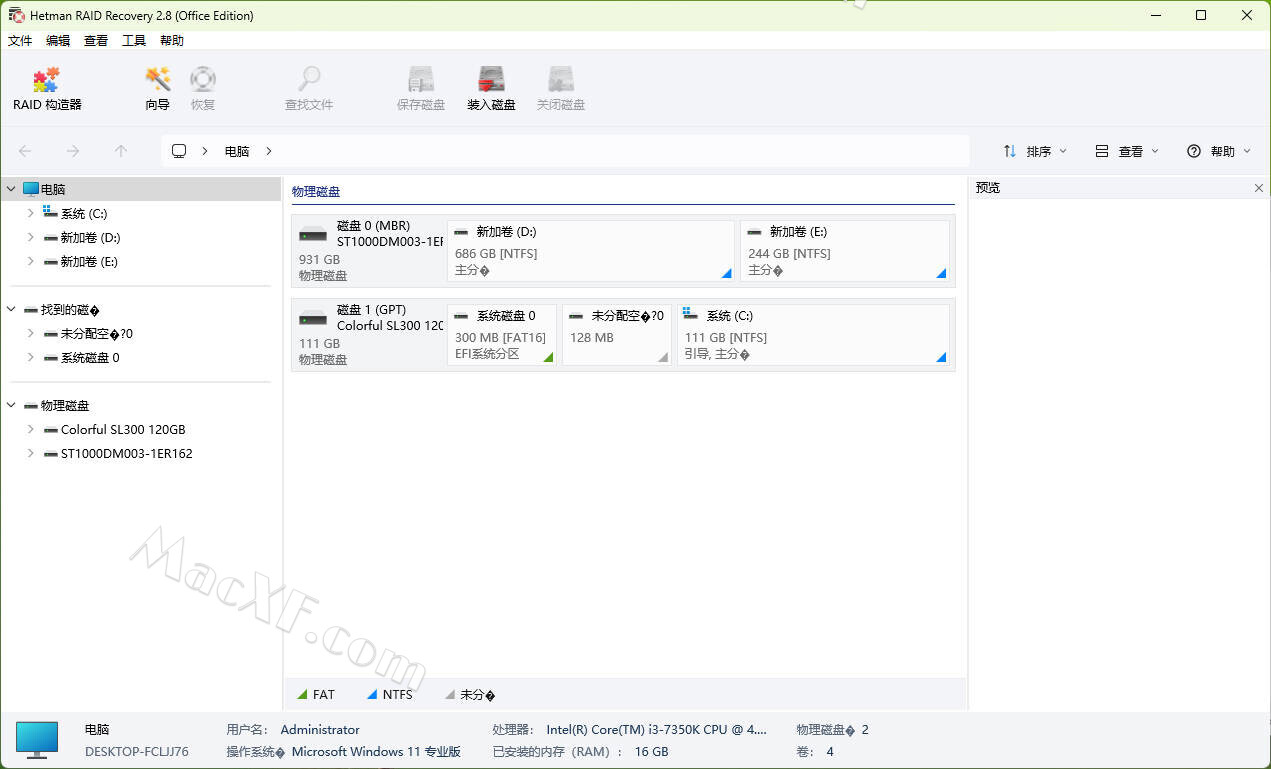Open the 文件 menu
This screenshot has height=769, width=1271.
coord(20,41)
